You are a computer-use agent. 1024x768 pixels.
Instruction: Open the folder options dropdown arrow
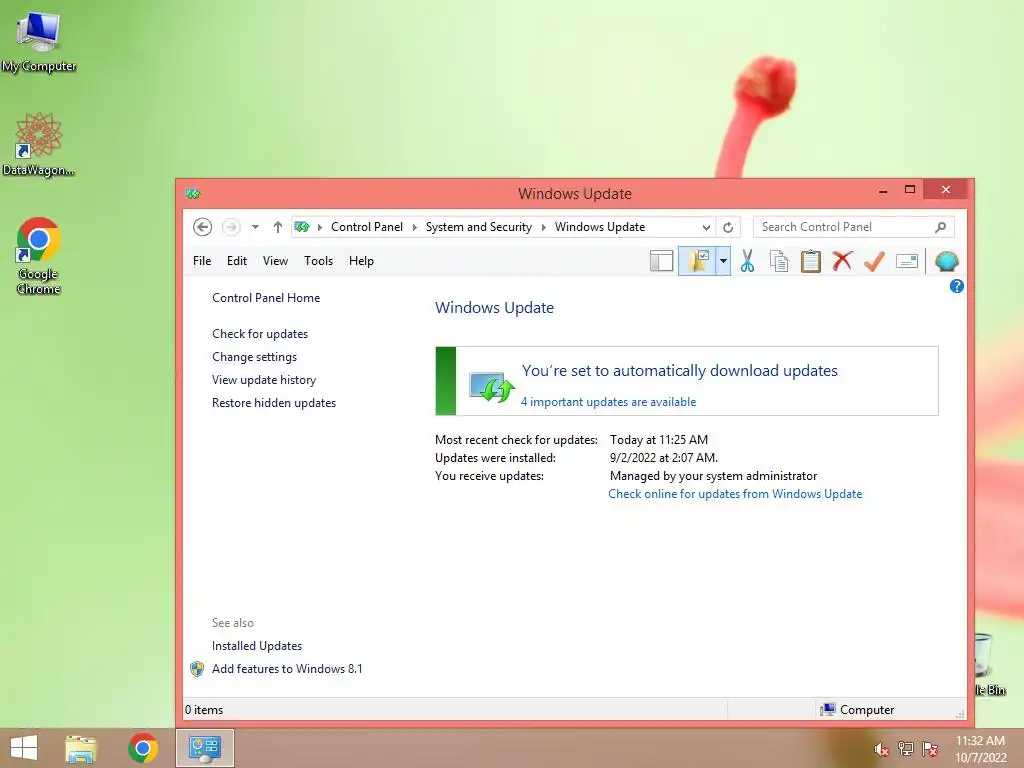point(723,261)
